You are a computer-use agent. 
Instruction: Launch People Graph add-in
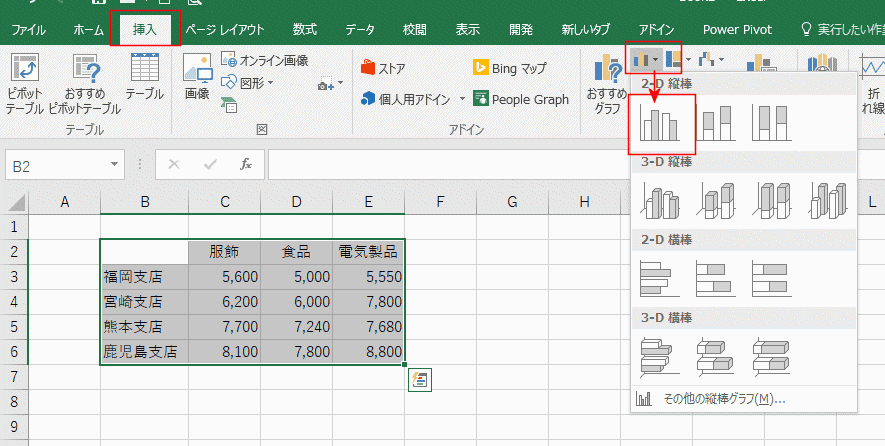pyautogui.click(x=521, y=99)
